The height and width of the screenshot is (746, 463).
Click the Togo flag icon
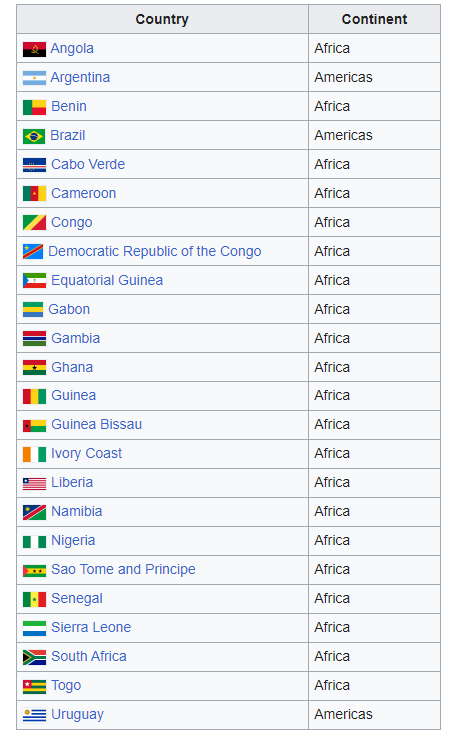coord(34,687)
